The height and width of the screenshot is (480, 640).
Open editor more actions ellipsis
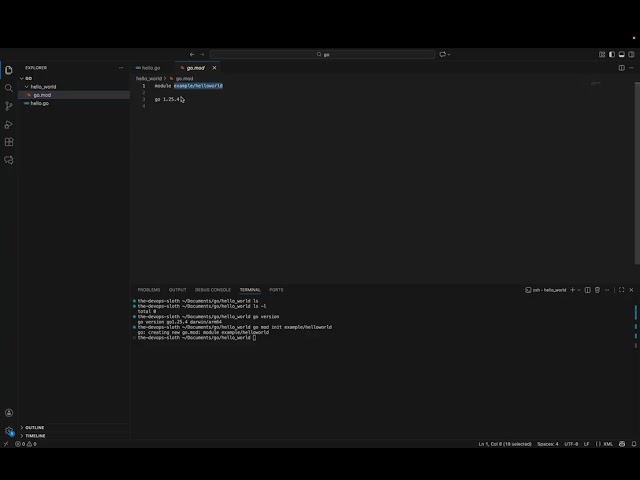(x=631, y=68)
